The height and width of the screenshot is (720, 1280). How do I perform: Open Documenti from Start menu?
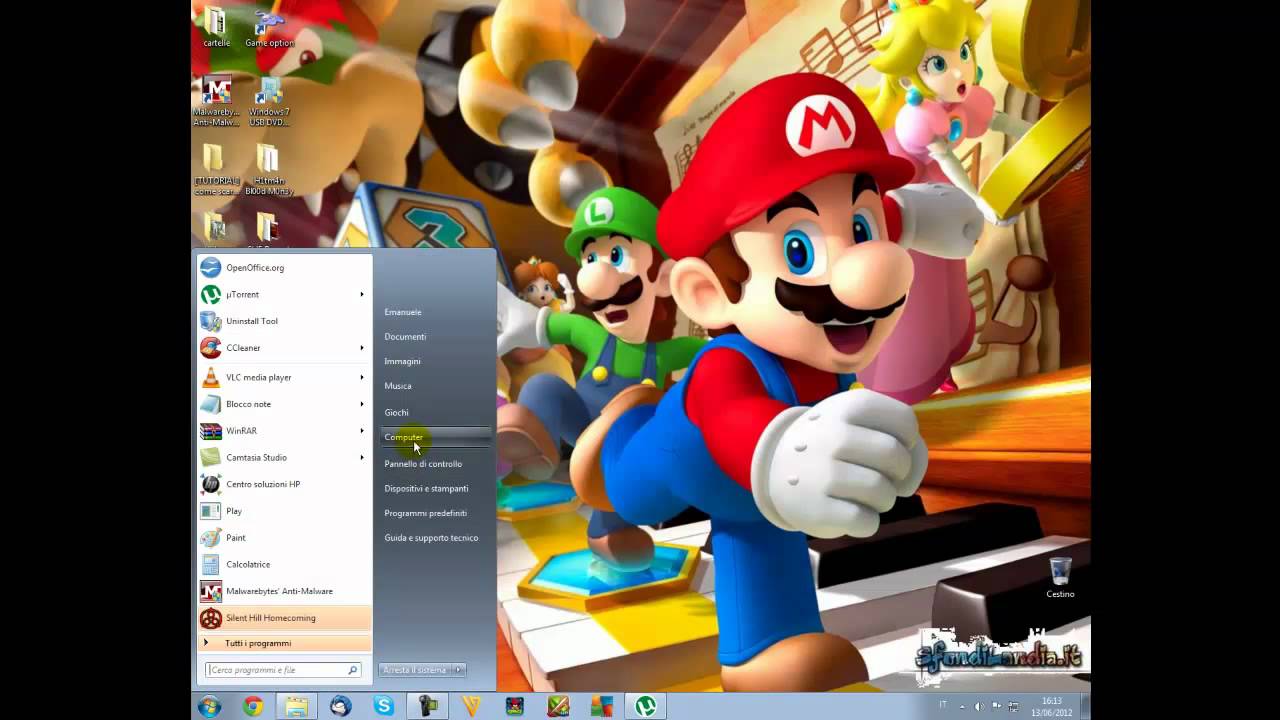405,337
